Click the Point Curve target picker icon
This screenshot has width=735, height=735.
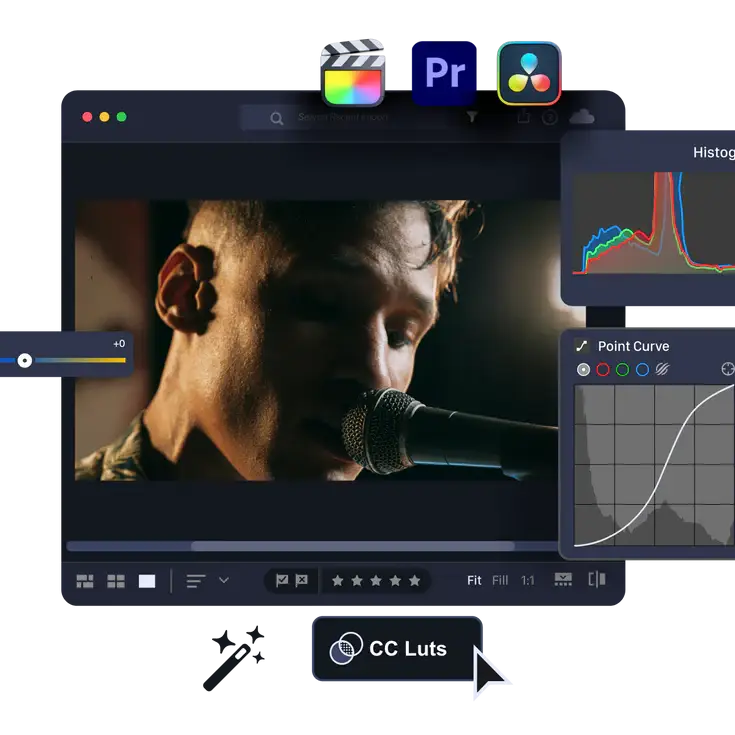coord(728,369)
